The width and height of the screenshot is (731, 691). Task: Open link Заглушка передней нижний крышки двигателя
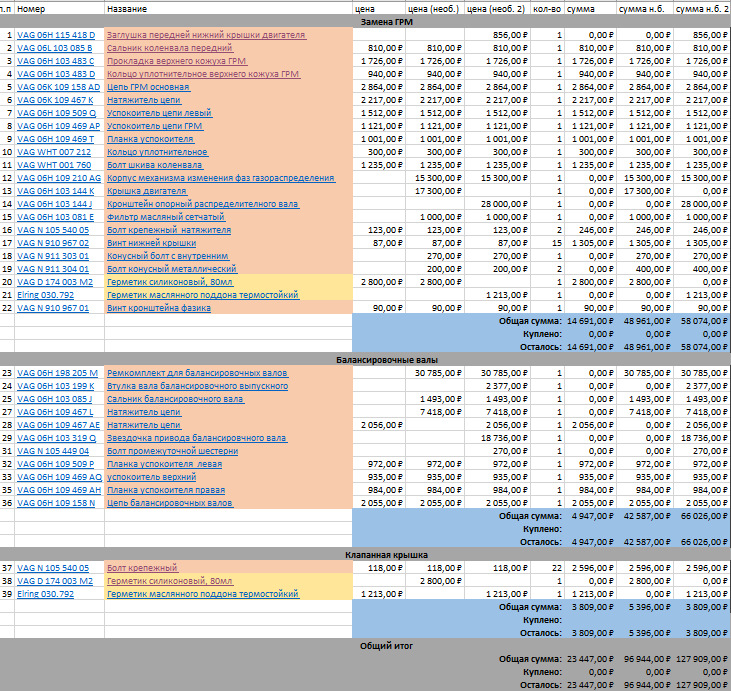207,35
